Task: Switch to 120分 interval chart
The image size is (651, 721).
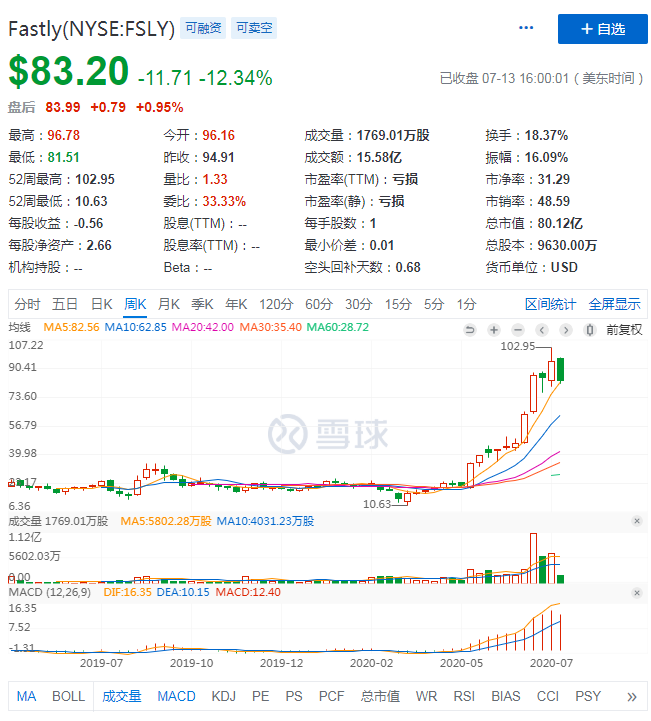Action: click(x=276, y=304)
